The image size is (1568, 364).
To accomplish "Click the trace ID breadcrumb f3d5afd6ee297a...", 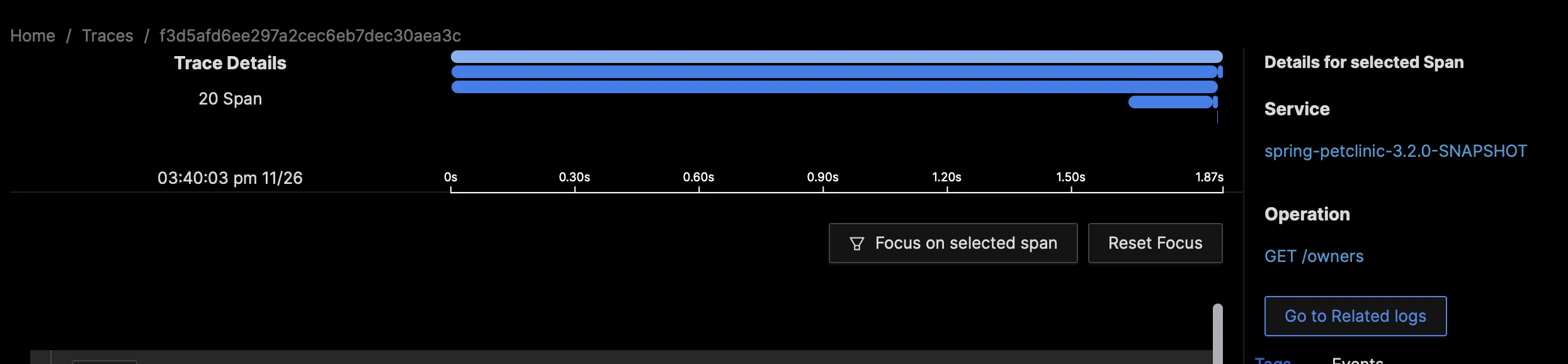I will tap(310, 36).
